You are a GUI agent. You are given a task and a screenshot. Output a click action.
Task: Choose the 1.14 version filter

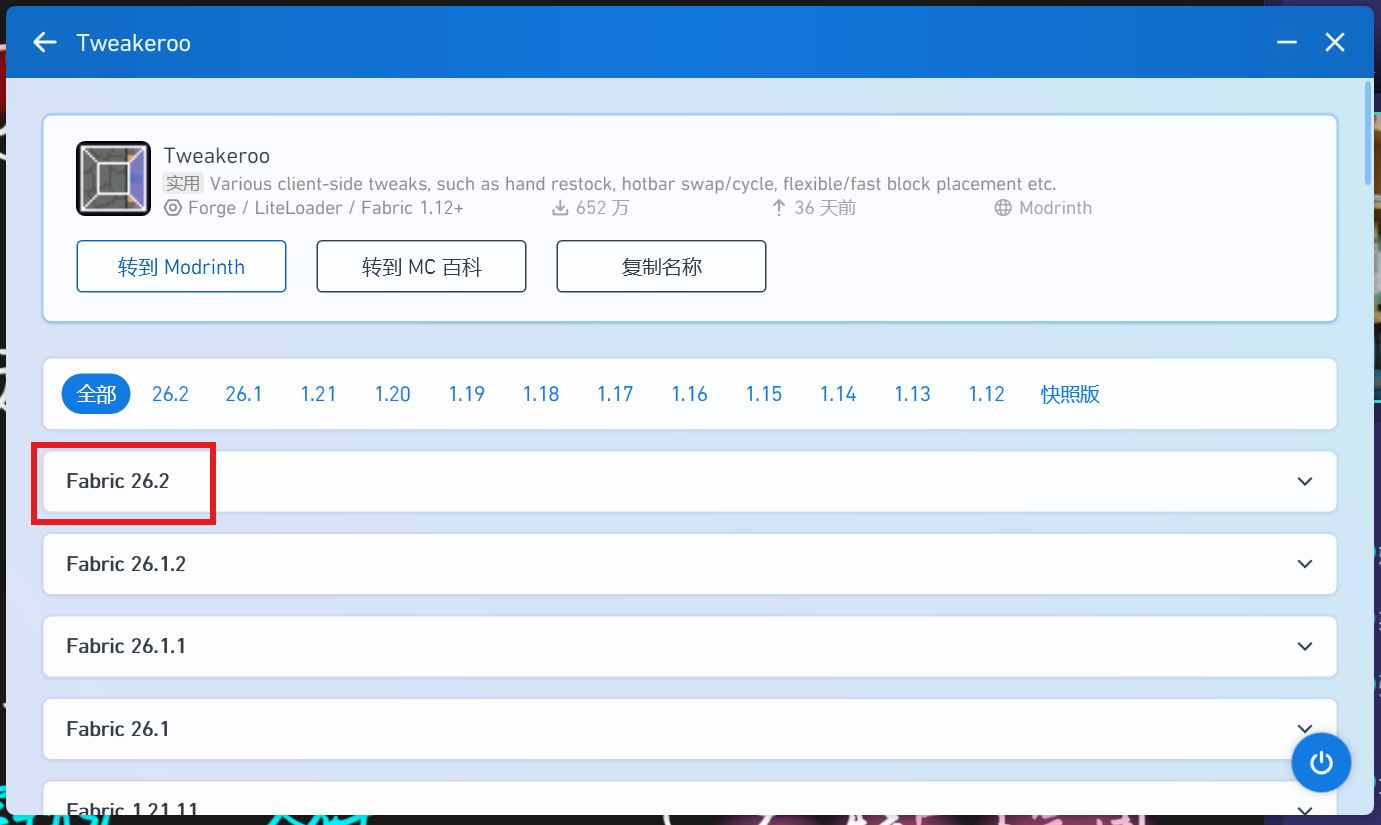tap(838, 394)
